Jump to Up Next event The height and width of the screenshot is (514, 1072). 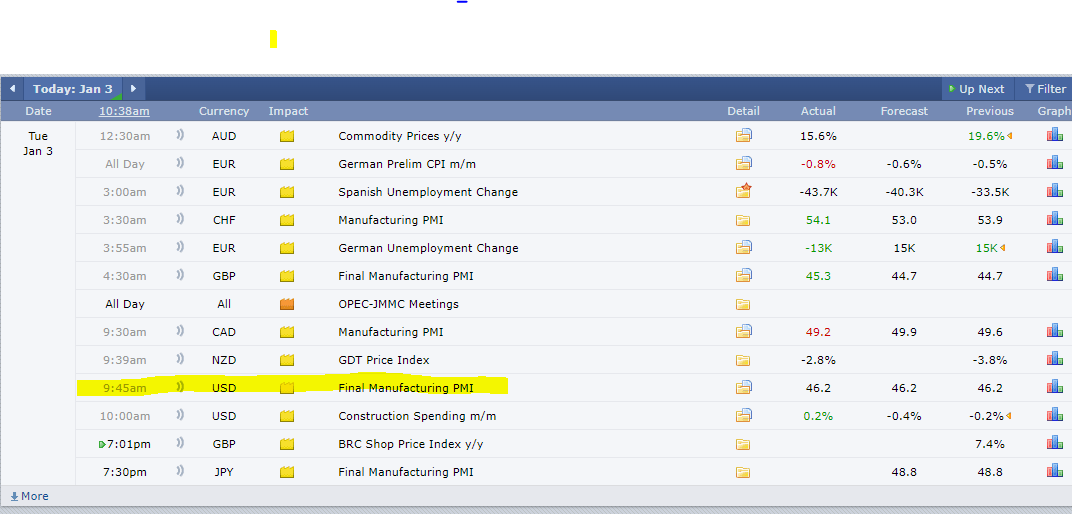[x=976, y=89]
